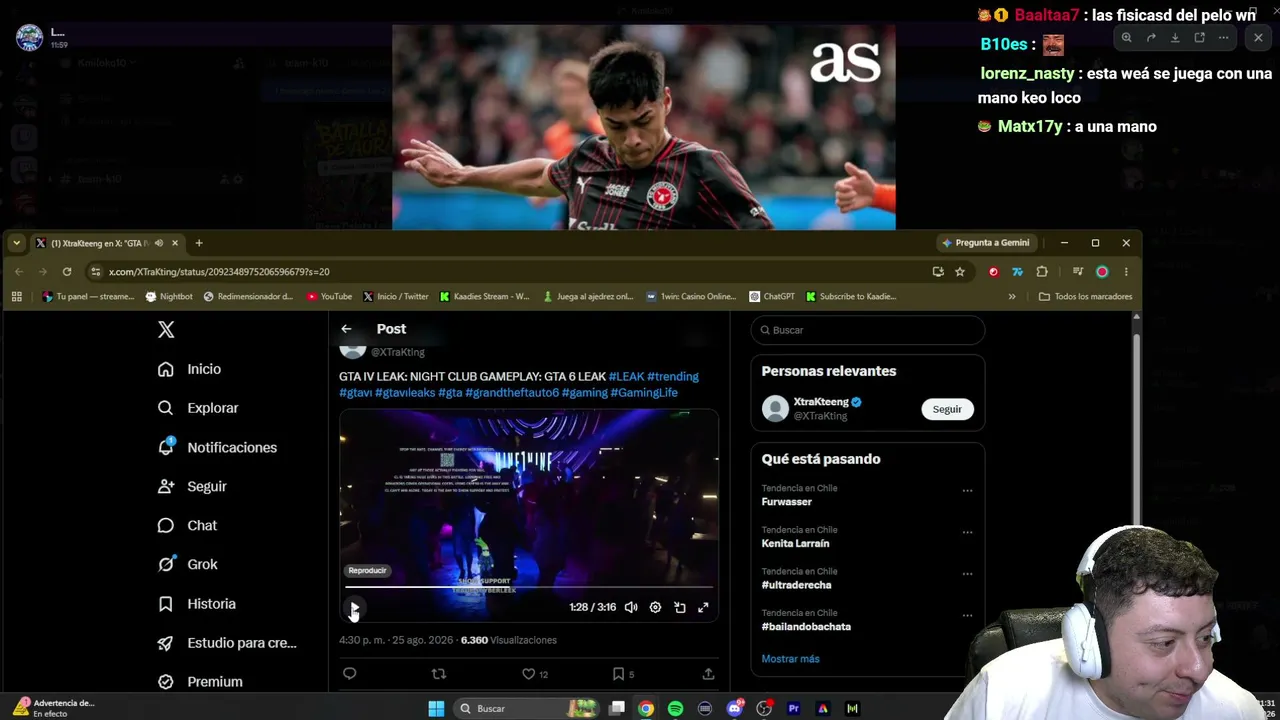Screen dimensions: 1280x720
Task: Click Mostrar más under trends
Action: 790,659
